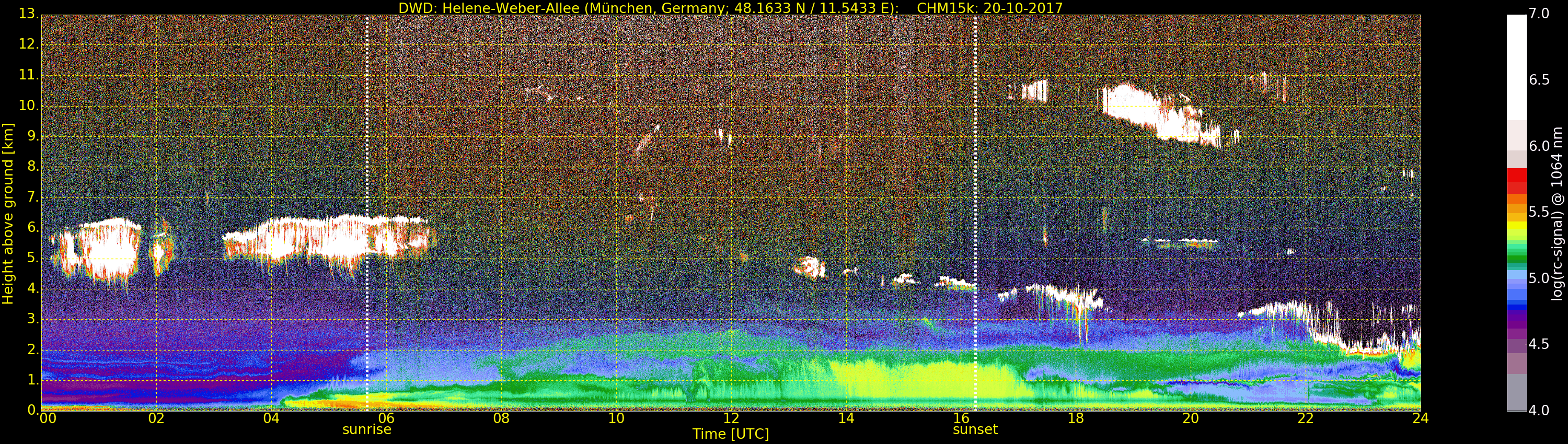
Task: Click 'Height above ground [km]' axis label
Action: click(8, 214)
